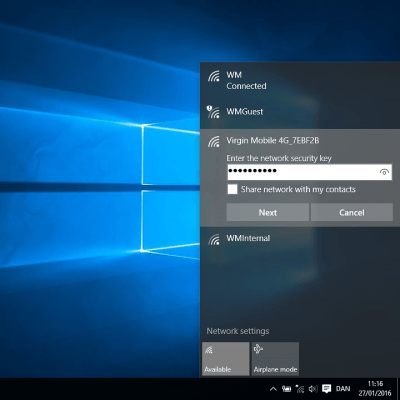The width and height of the screenshot is (400, 400).
Task: Toggle the Wi-Fi Available quick action tile
Action: pos(225,359)
